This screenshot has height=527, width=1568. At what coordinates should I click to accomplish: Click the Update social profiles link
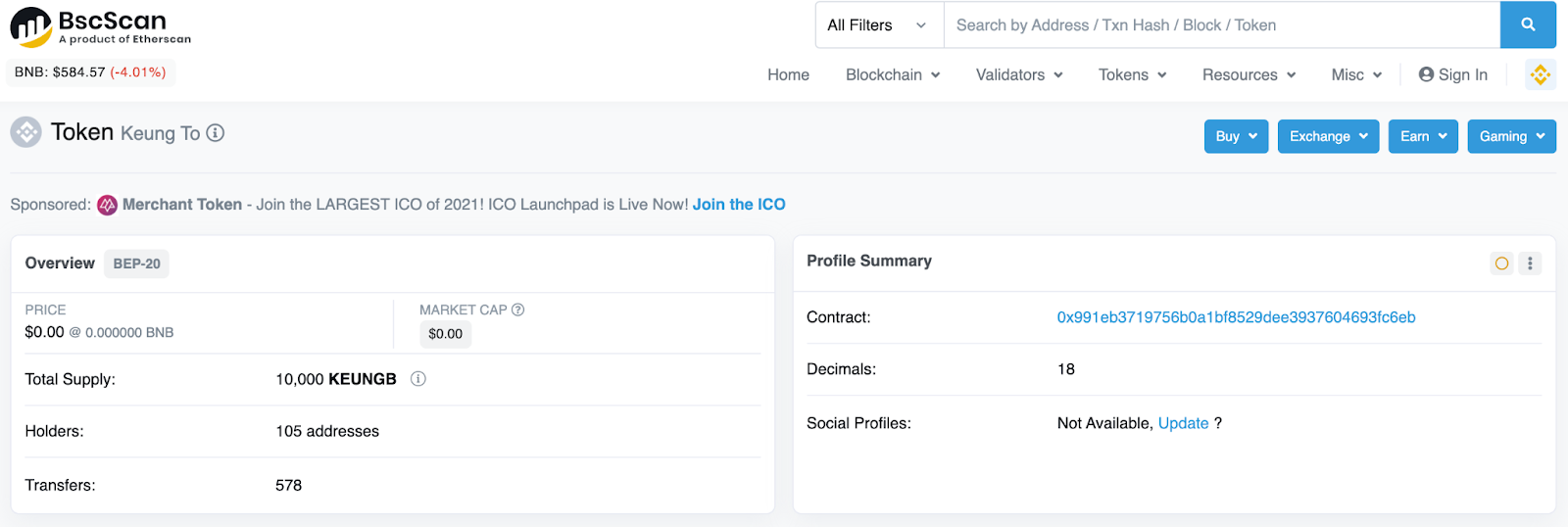tap(1183, 423)
